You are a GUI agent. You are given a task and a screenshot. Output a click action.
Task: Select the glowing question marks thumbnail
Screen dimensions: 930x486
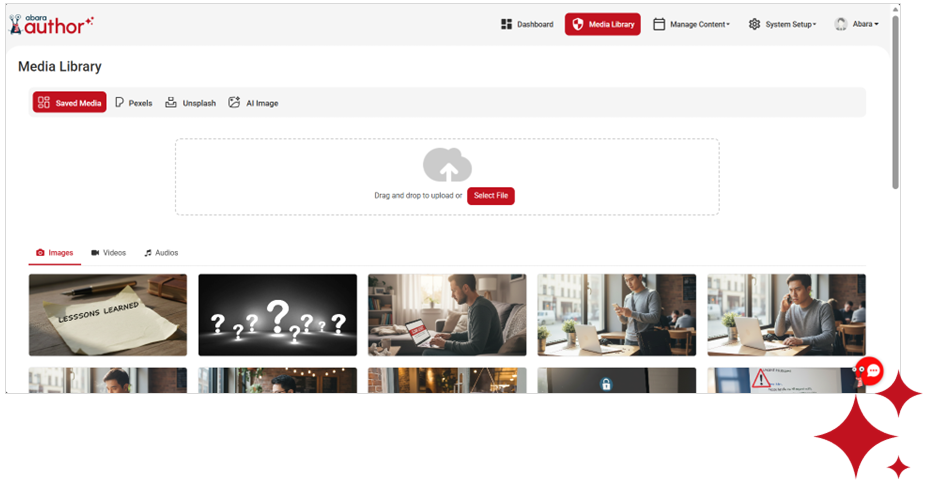pyautogui.click(x=277, y=315)
